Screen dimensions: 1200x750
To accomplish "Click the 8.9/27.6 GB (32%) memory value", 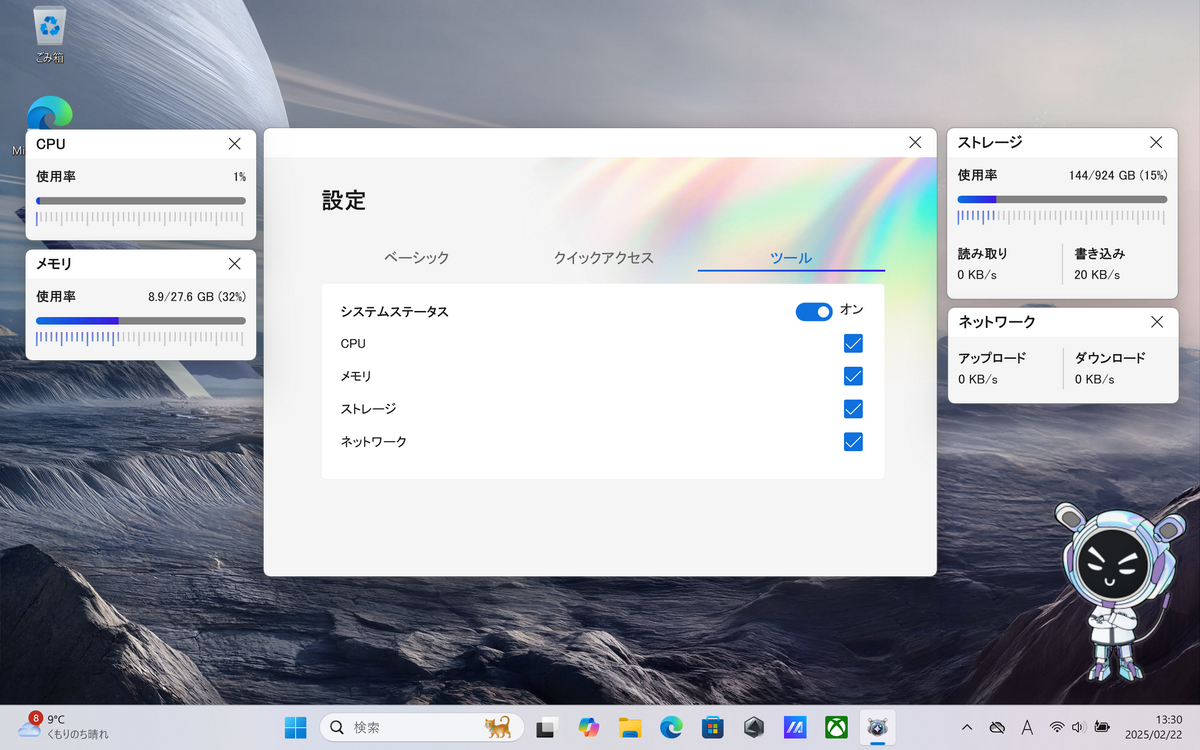I will click(197, 297).
